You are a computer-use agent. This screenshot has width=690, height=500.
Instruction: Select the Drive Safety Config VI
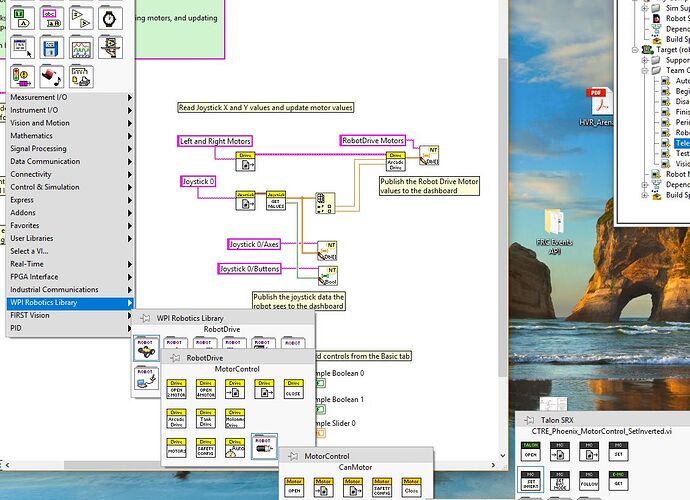[206, 448]
